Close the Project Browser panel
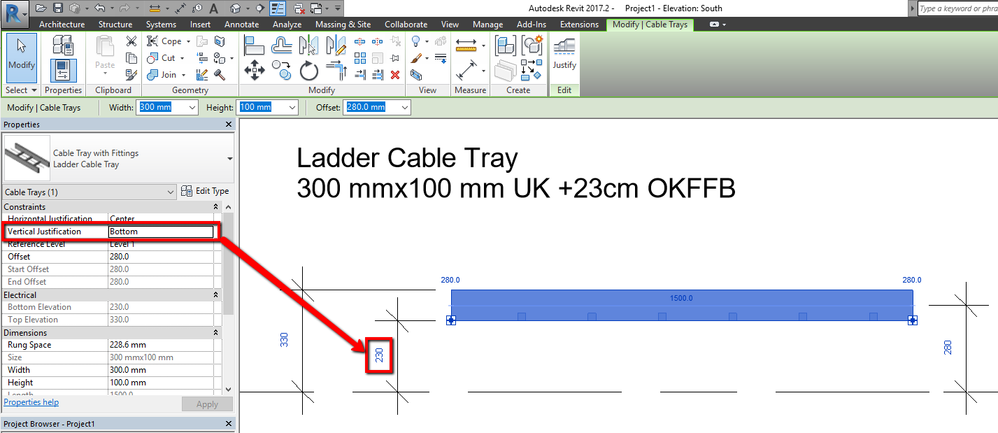998x433 pixels. [x=229, y=423]
